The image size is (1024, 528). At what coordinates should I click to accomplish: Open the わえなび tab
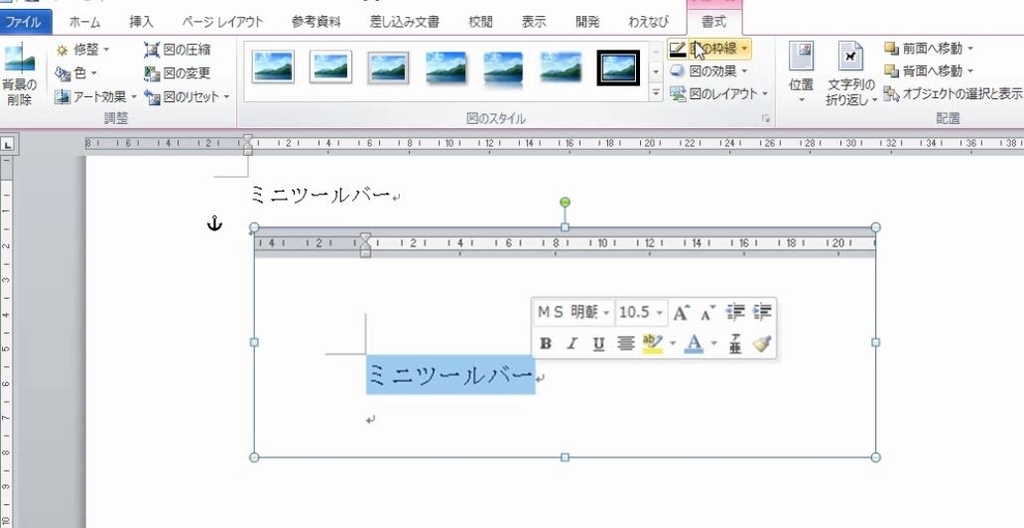click(x=648, y=22)
